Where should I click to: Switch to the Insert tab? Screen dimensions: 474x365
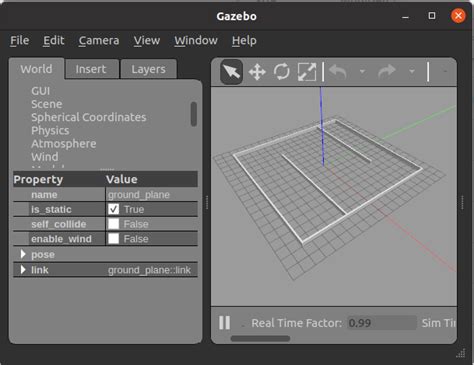(91, 69)
